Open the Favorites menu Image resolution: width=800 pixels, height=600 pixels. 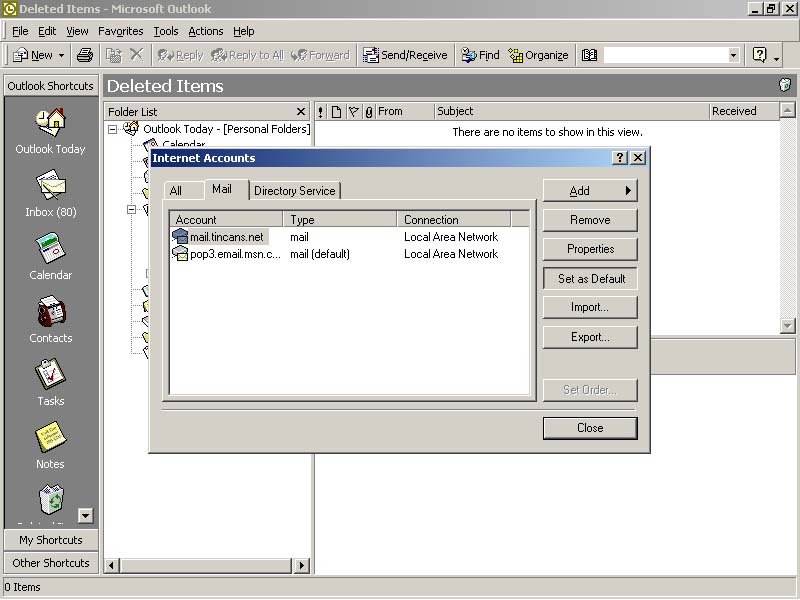tap(120, 31)
